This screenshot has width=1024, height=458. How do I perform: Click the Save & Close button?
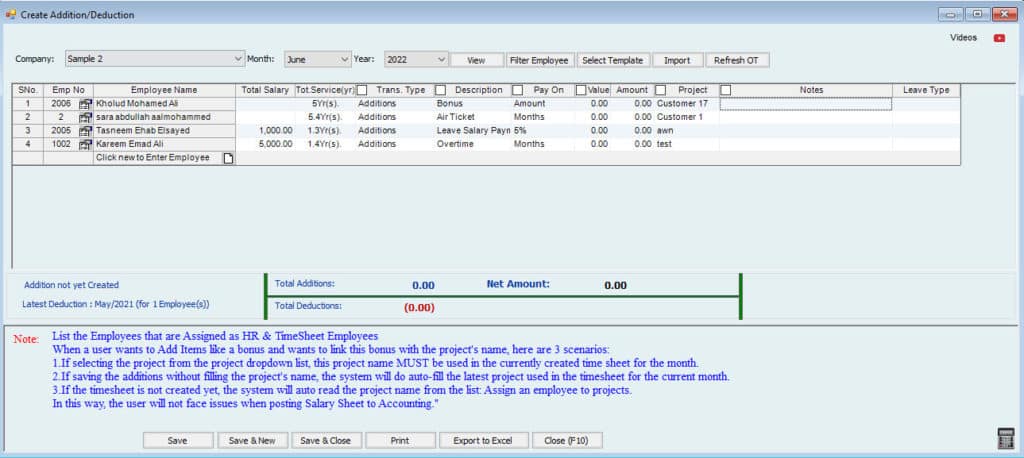coord(326,440)
